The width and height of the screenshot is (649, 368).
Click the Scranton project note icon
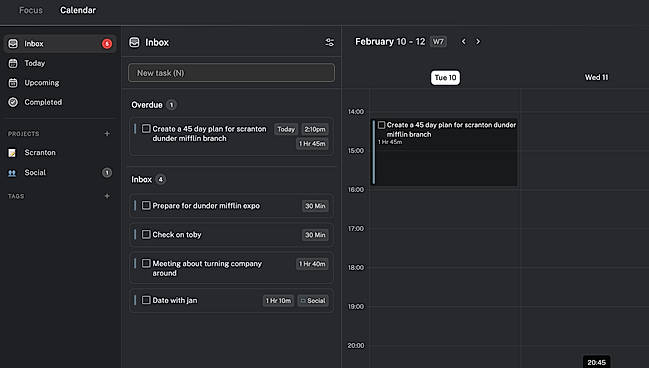pyautogui.click(x=12, y=153)
